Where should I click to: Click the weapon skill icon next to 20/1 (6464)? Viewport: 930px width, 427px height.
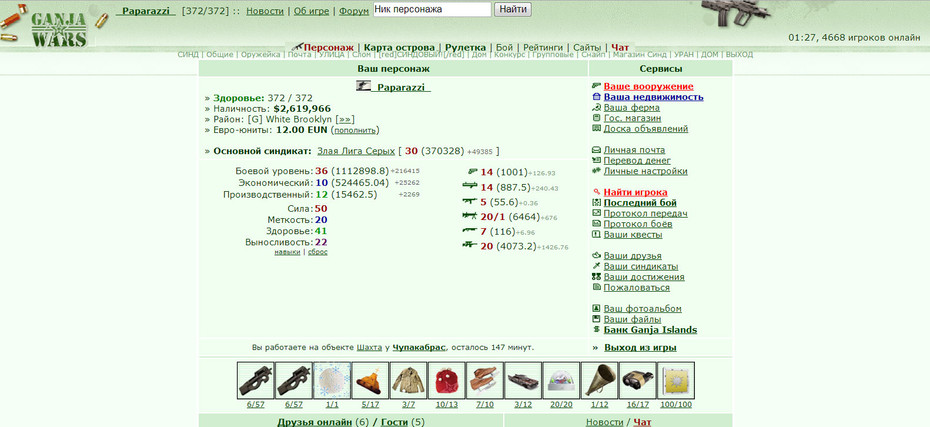pyautogui.click(x=470, y=216)
